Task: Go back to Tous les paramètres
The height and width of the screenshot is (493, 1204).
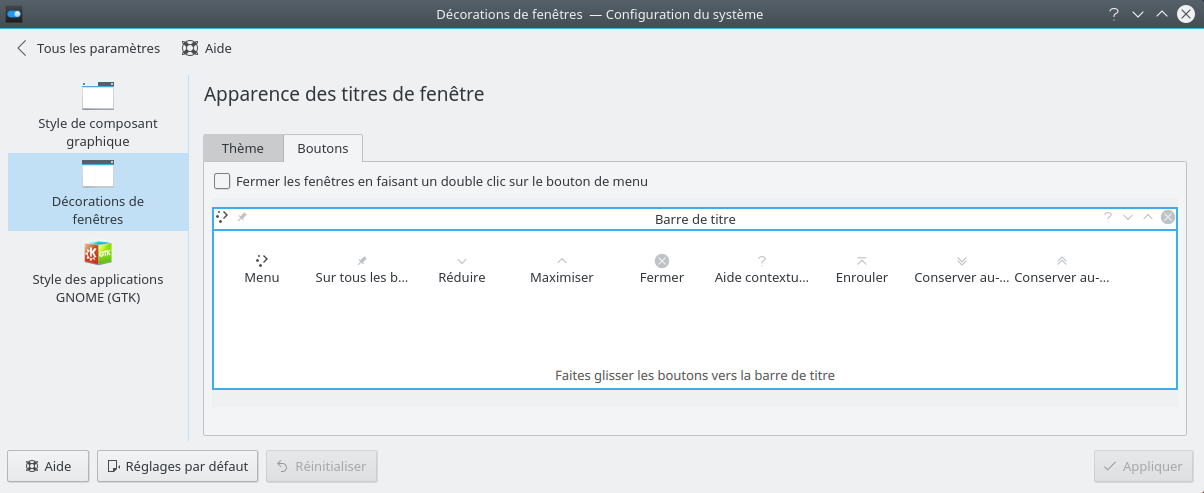Action: coord(88,48)
